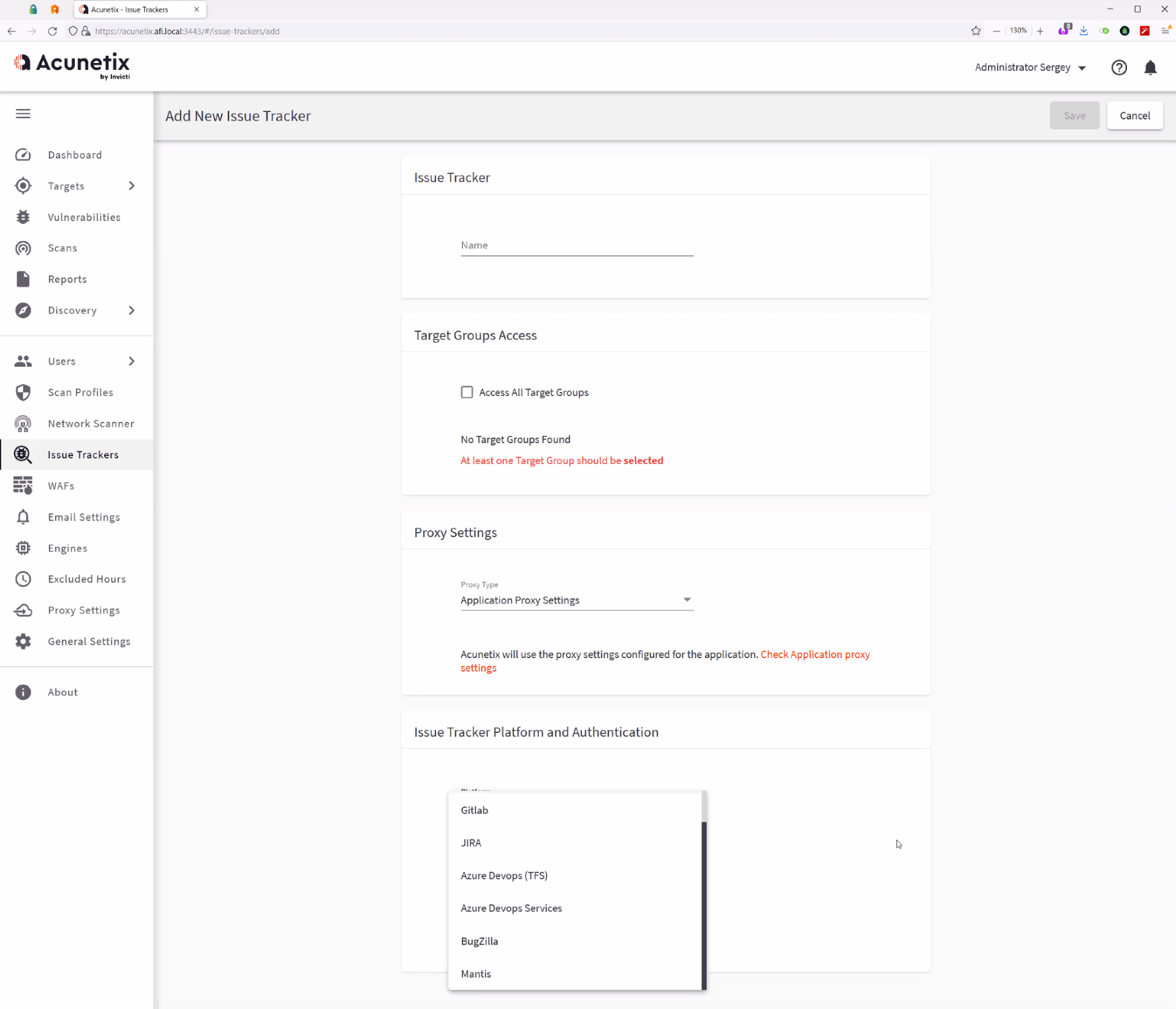Viewport: 1176px width, 1009px height.
Task: Select JIRA from platform list
Action: 471,842
